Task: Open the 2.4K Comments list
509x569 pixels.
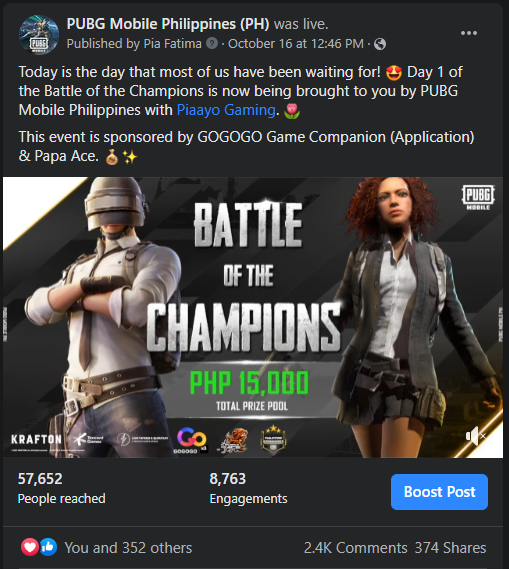Action: click(356, 548)
